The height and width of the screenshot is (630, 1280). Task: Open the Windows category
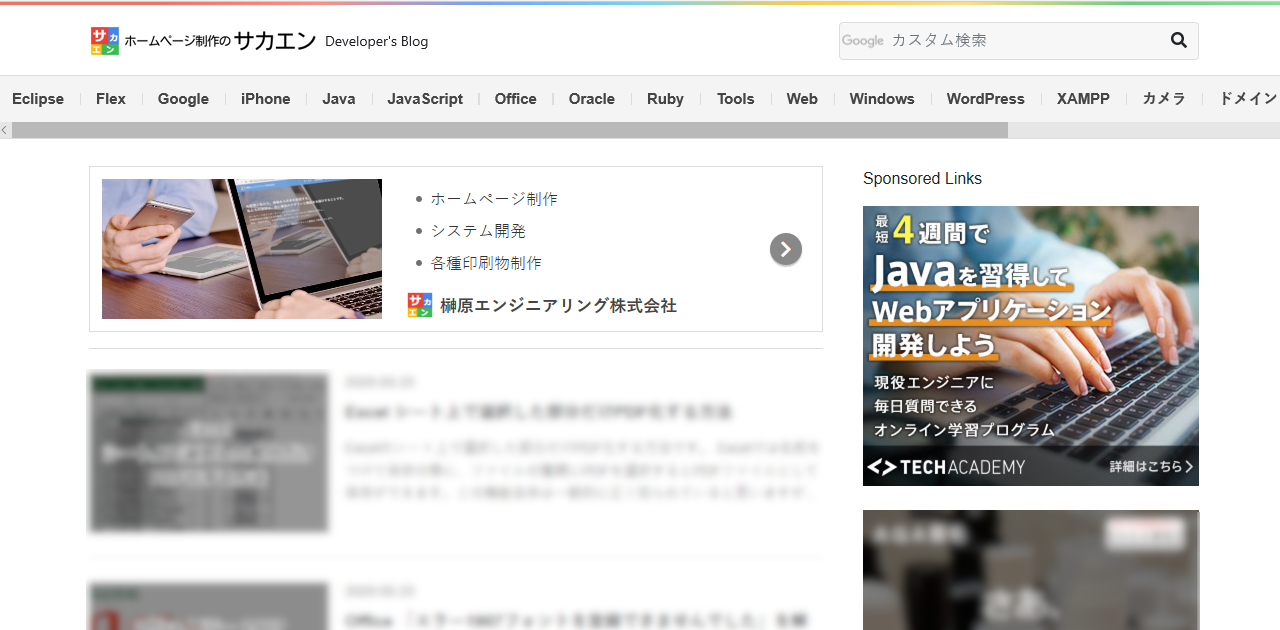[882, 99]
